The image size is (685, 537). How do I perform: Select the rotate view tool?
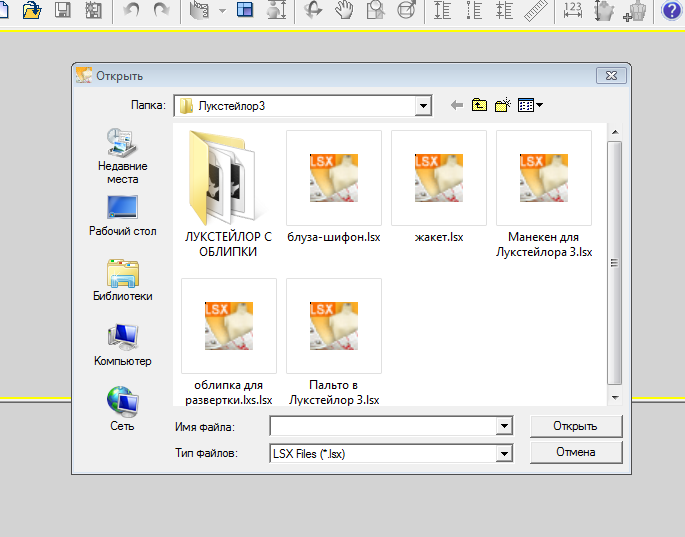click(x=313, y=10)
